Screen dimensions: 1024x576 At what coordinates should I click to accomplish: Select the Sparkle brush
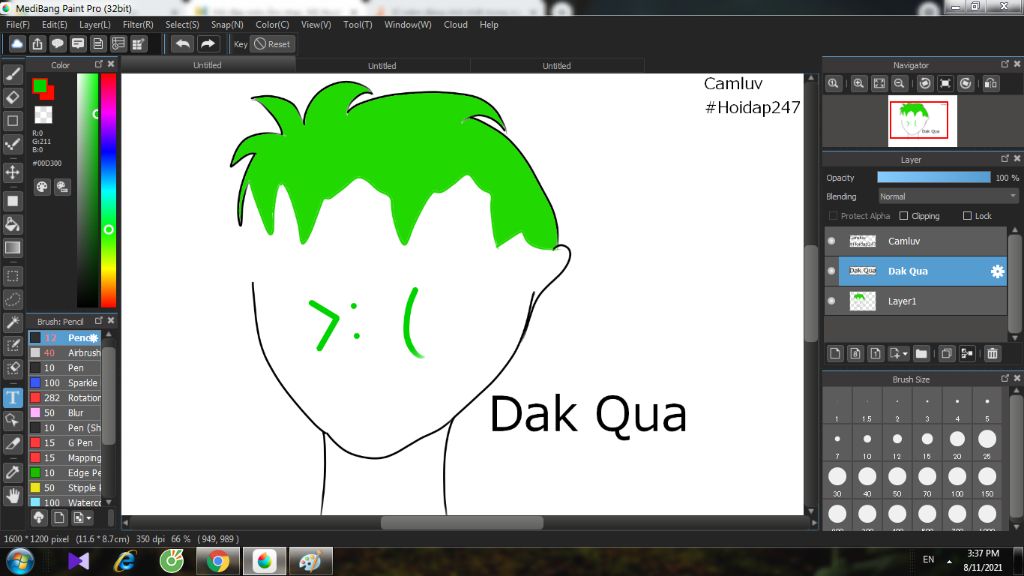pos(65,383)
